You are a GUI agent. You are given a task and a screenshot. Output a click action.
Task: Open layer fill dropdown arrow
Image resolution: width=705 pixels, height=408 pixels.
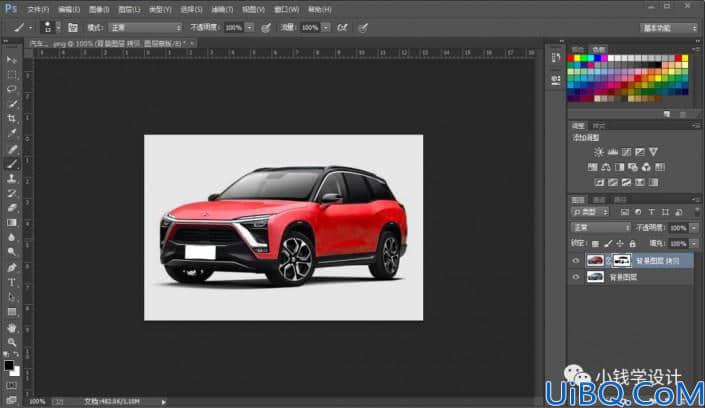pos(694,244)
